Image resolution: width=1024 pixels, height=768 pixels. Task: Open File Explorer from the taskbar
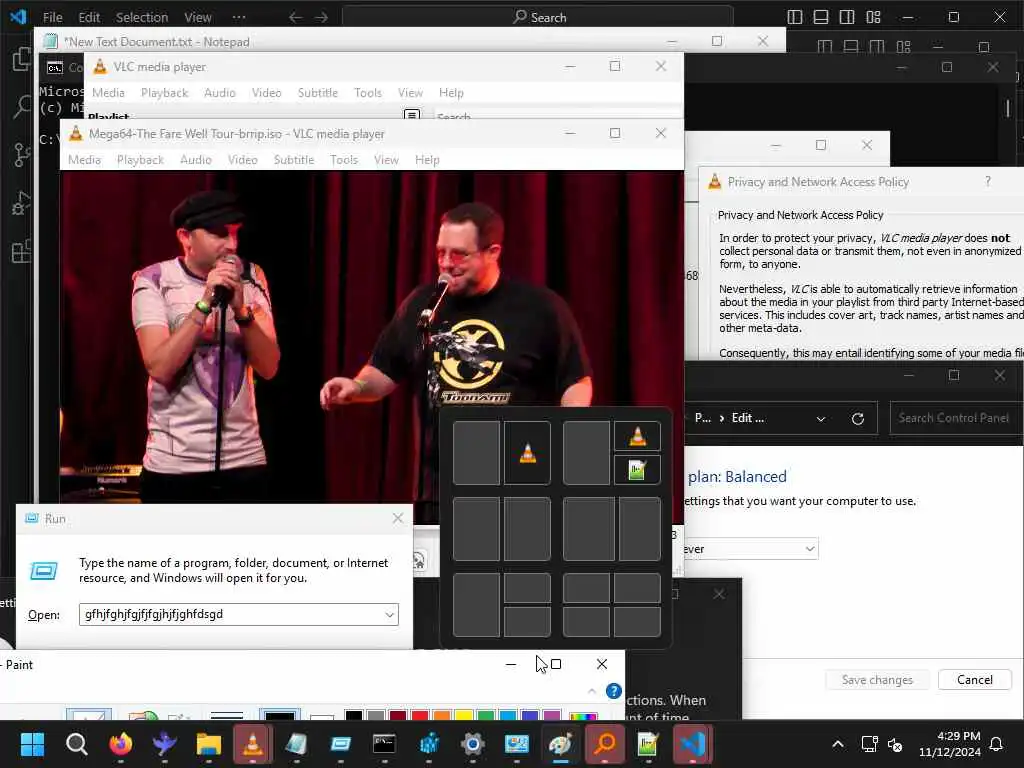209,744
